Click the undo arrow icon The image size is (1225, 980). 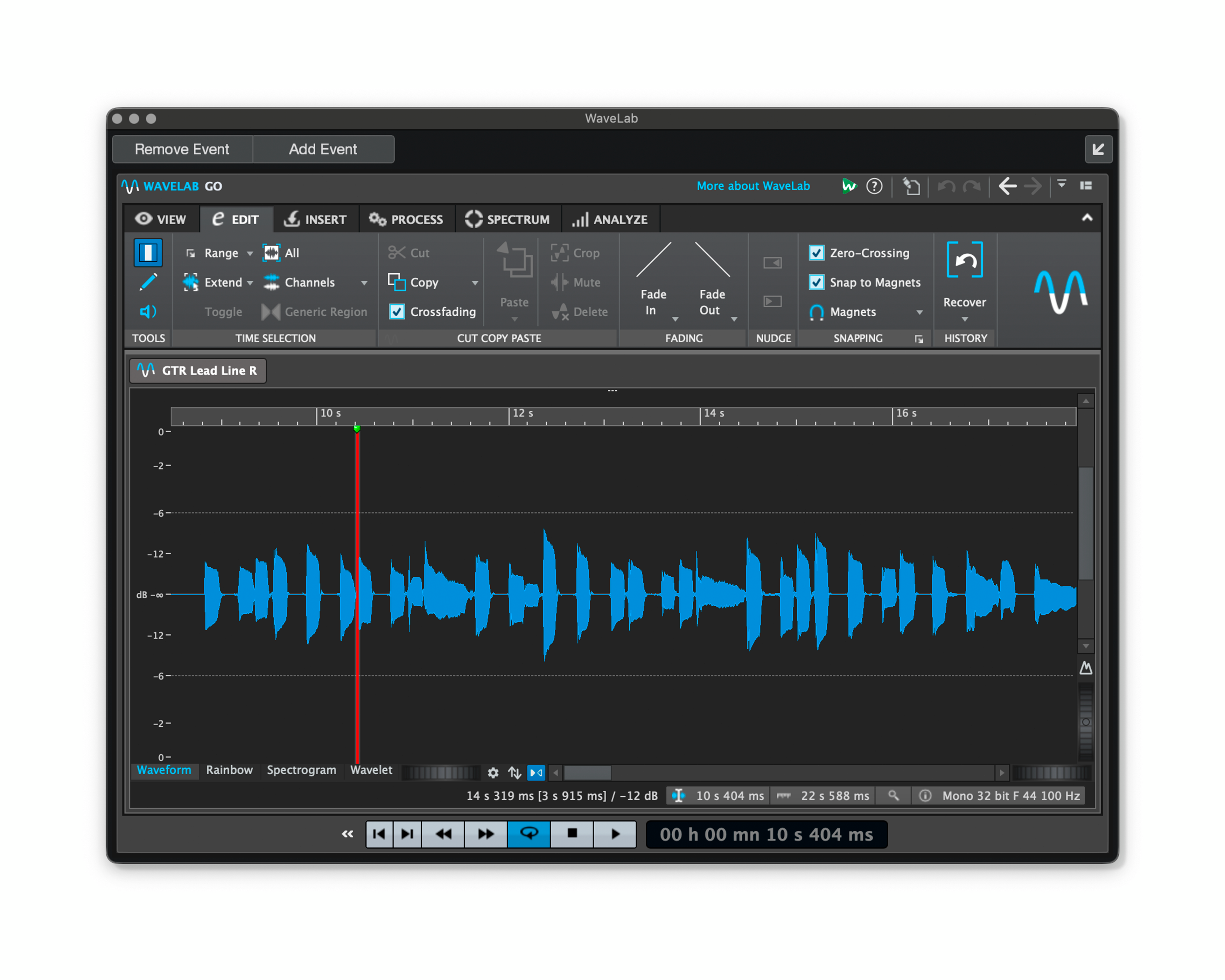click(x=946, y=186)
